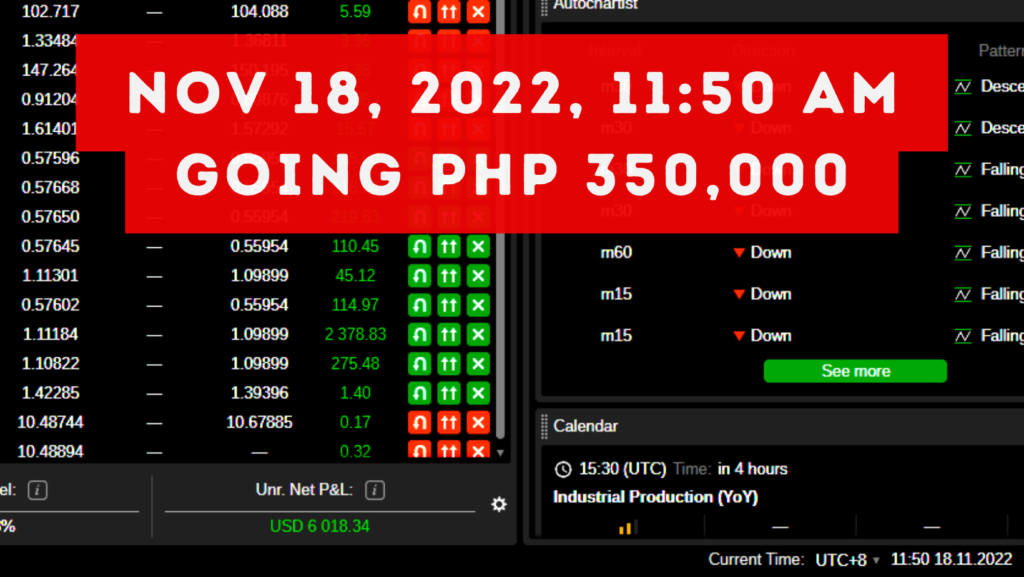Double the position entered at 10.48744
This screenshot has height=577, width=1024.
coord(449,422)
